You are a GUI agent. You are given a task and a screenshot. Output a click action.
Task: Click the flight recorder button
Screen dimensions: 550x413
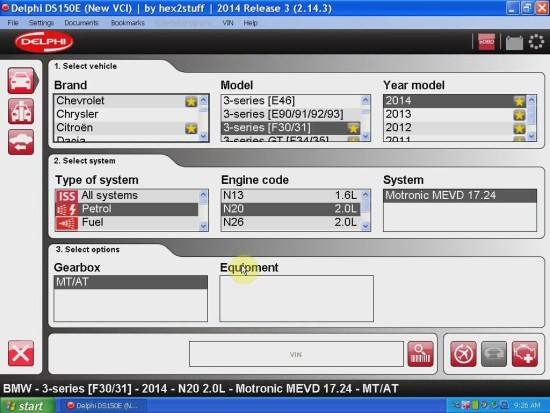tap(463, 354)
